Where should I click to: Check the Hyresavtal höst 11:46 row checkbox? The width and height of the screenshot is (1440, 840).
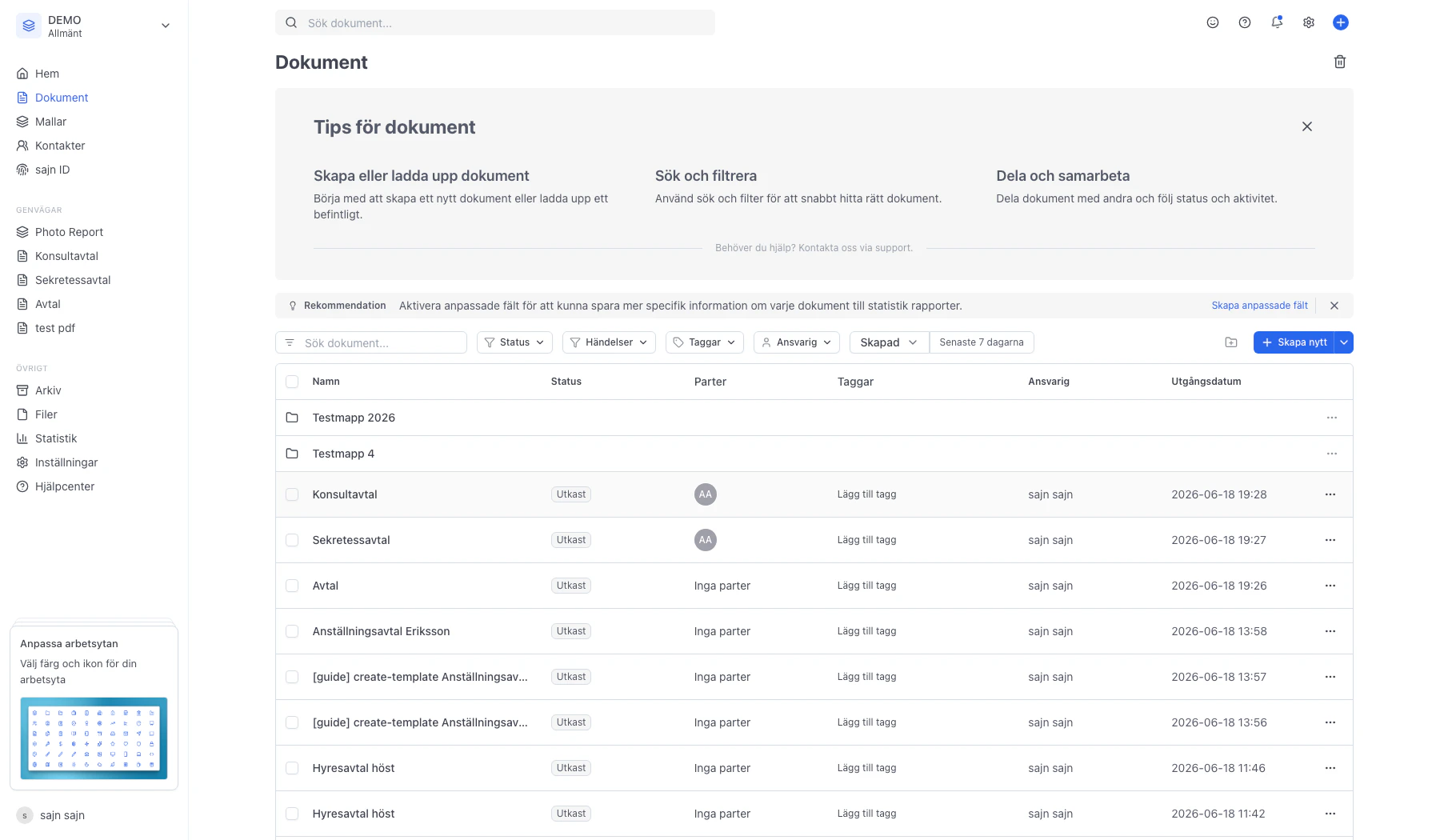(x=292, y=768)
